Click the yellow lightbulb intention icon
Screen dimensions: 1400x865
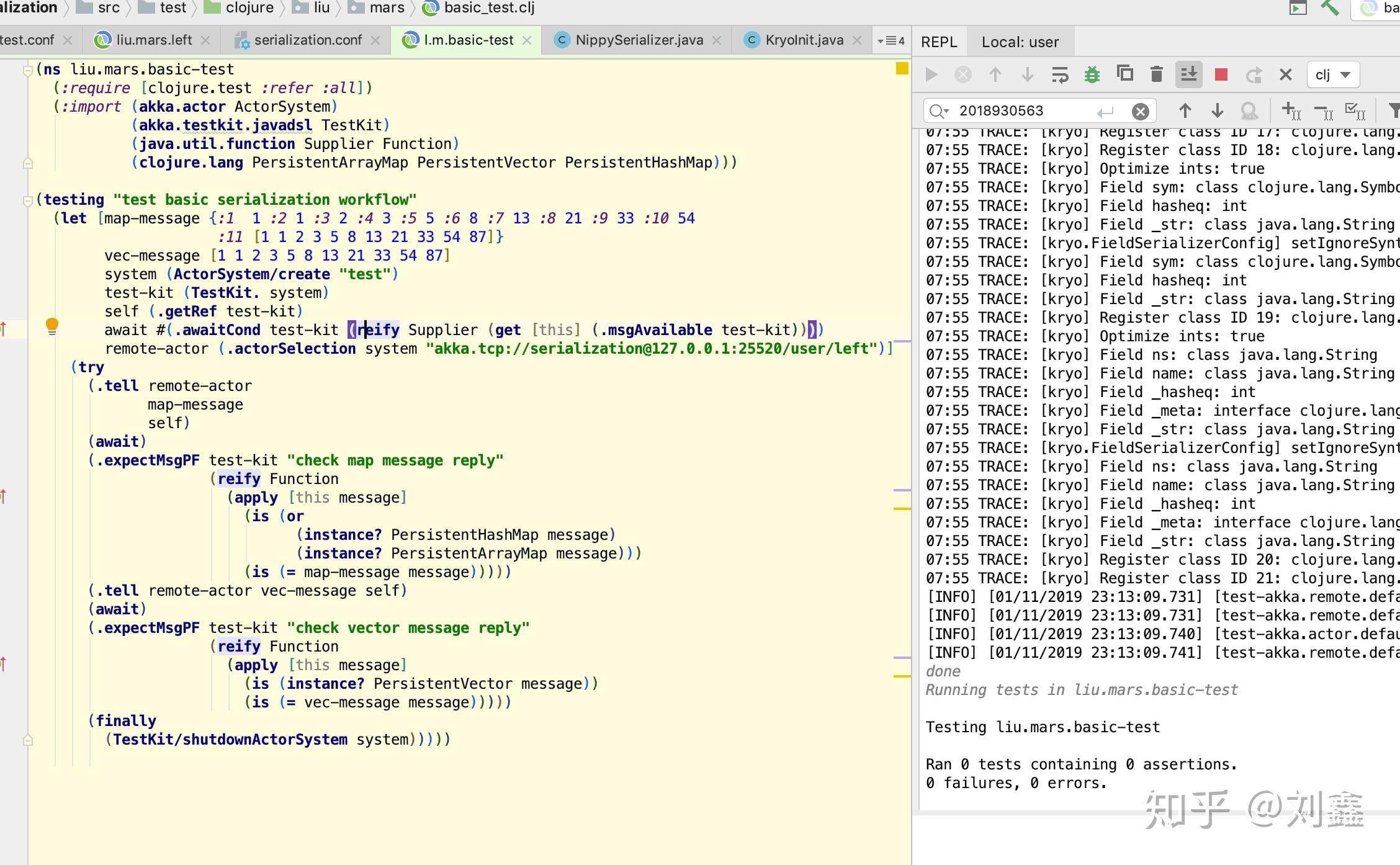[x=52, y=326]
